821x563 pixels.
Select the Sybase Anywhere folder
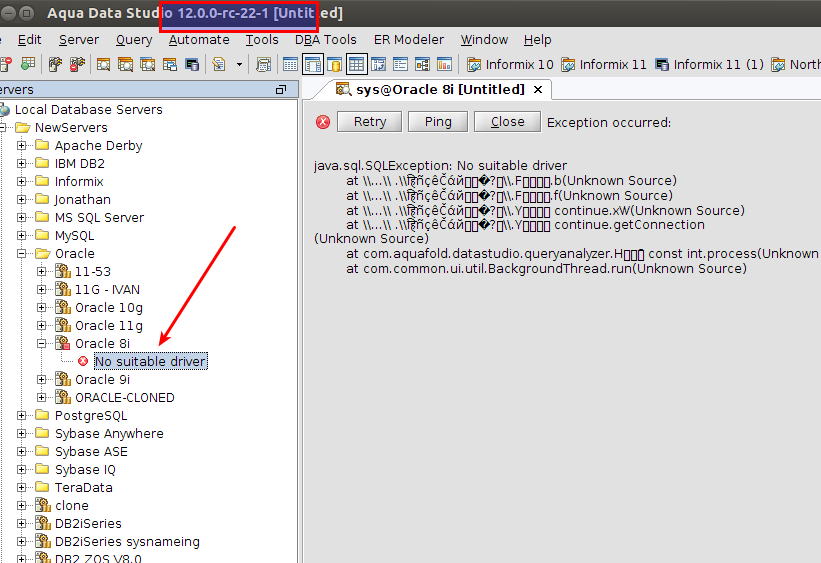coord(109,434)
